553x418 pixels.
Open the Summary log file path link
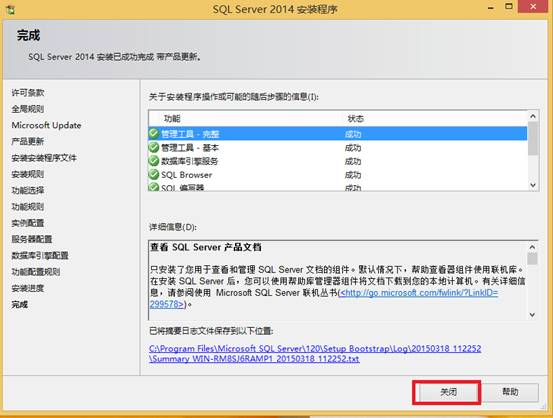(x=315, y=354)
